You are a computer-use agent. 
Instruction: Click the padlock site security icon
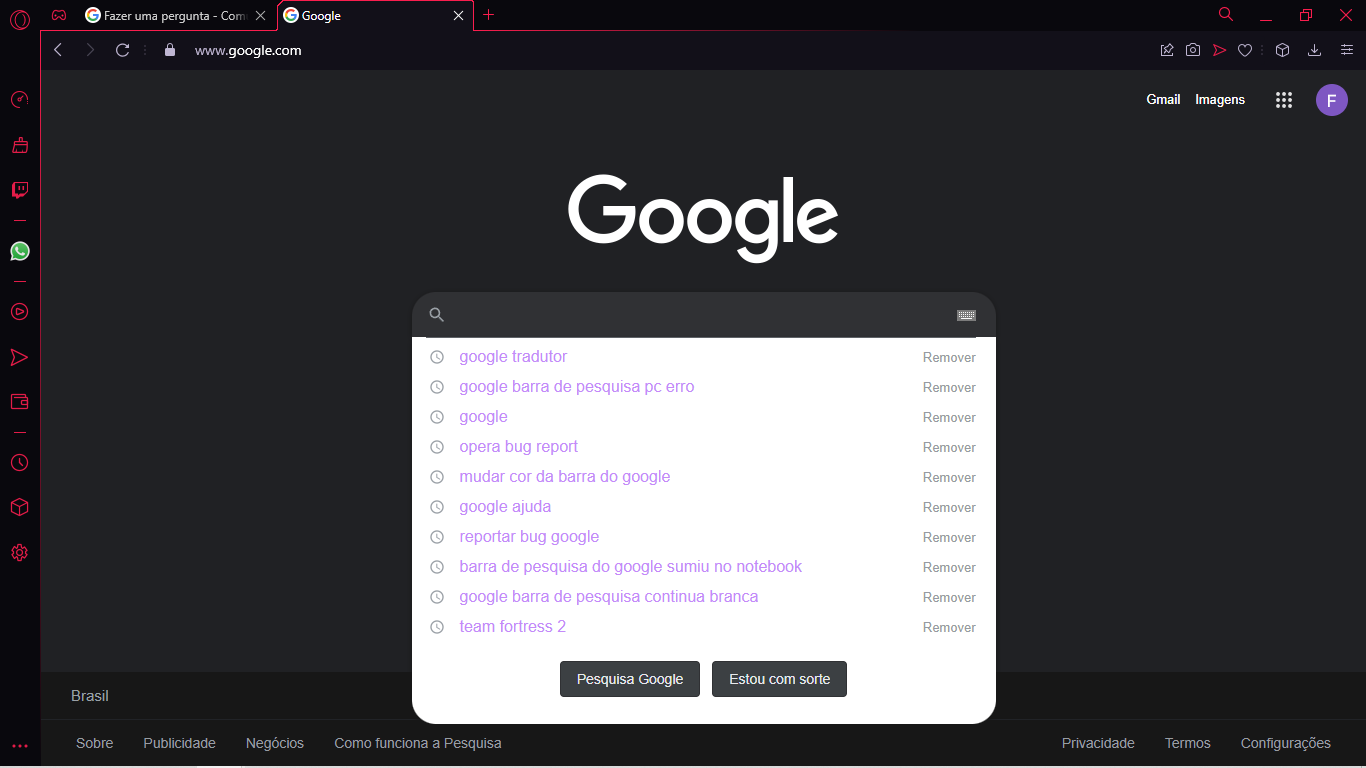169,50
